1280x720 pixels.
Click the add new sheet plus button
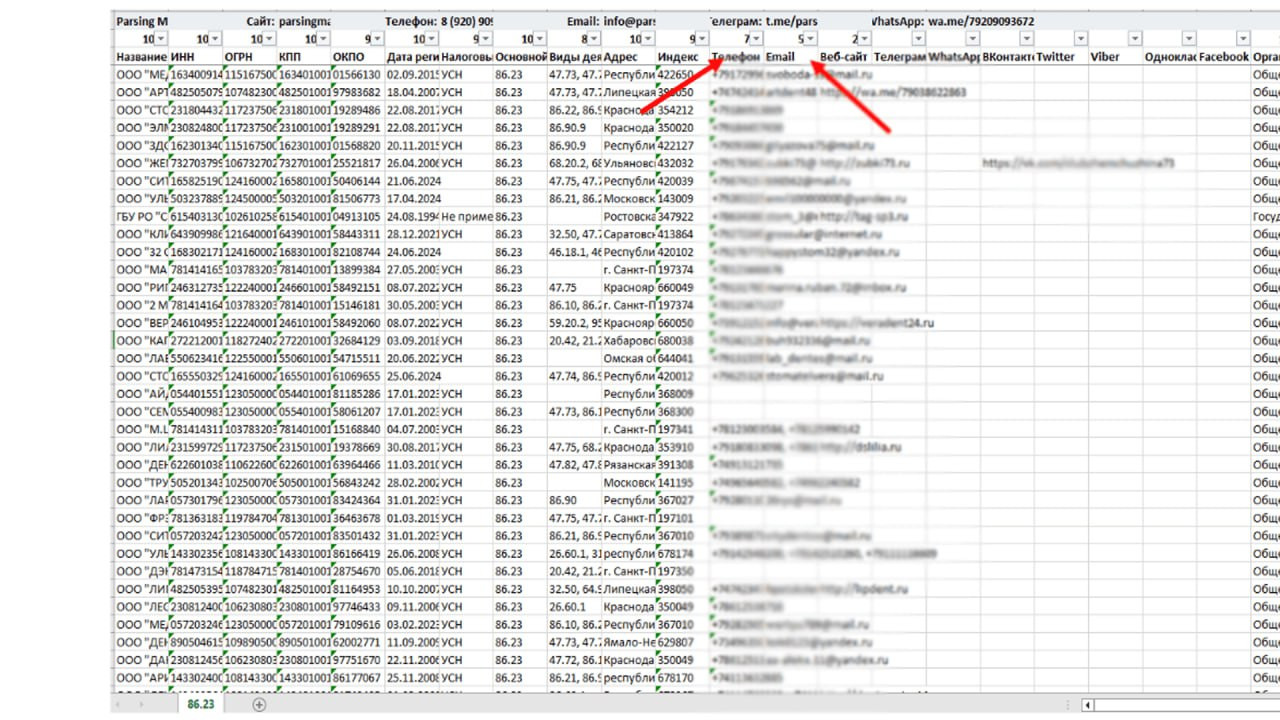[259, 704]
